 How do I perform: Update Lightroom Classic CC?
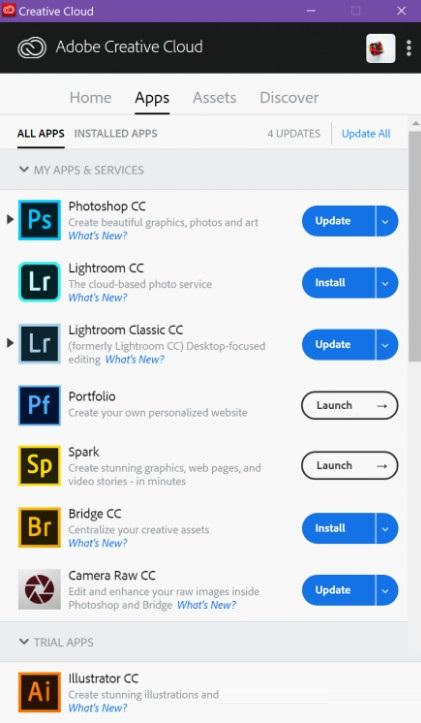[338, 344]
